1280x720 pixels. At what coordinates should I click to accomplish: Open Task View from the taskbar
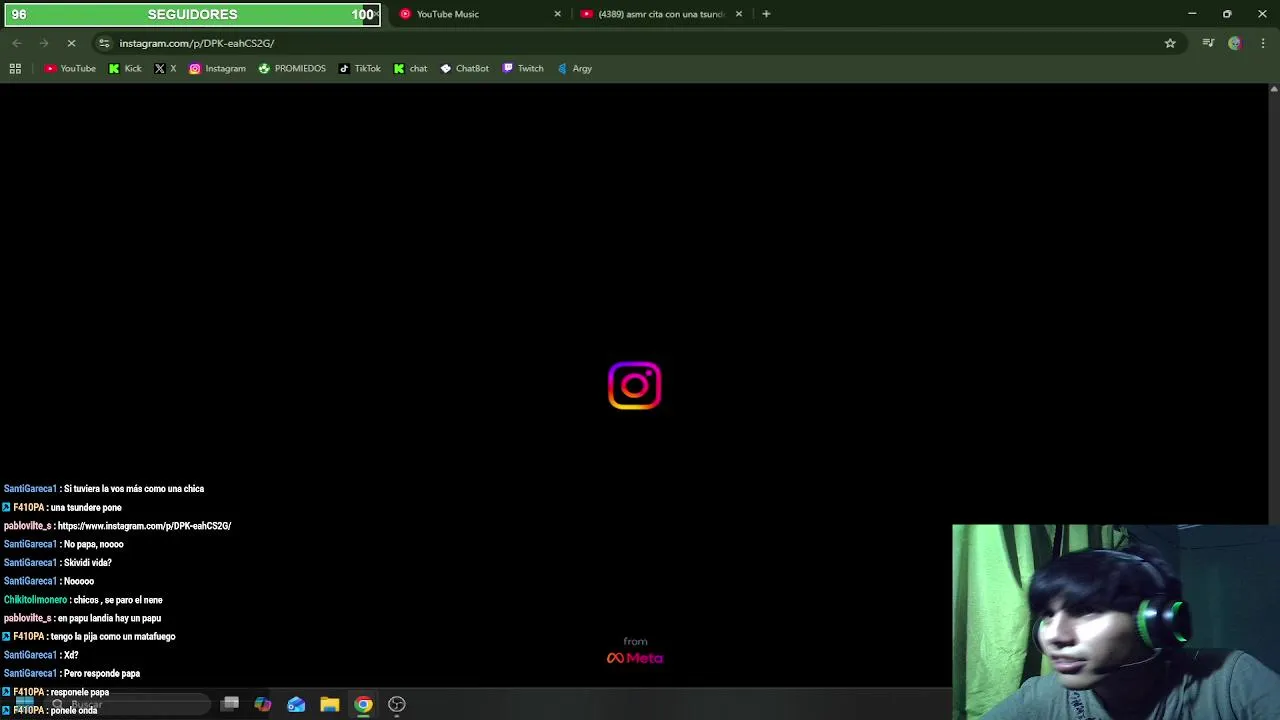pyautogui.click(x=230, y=704)
